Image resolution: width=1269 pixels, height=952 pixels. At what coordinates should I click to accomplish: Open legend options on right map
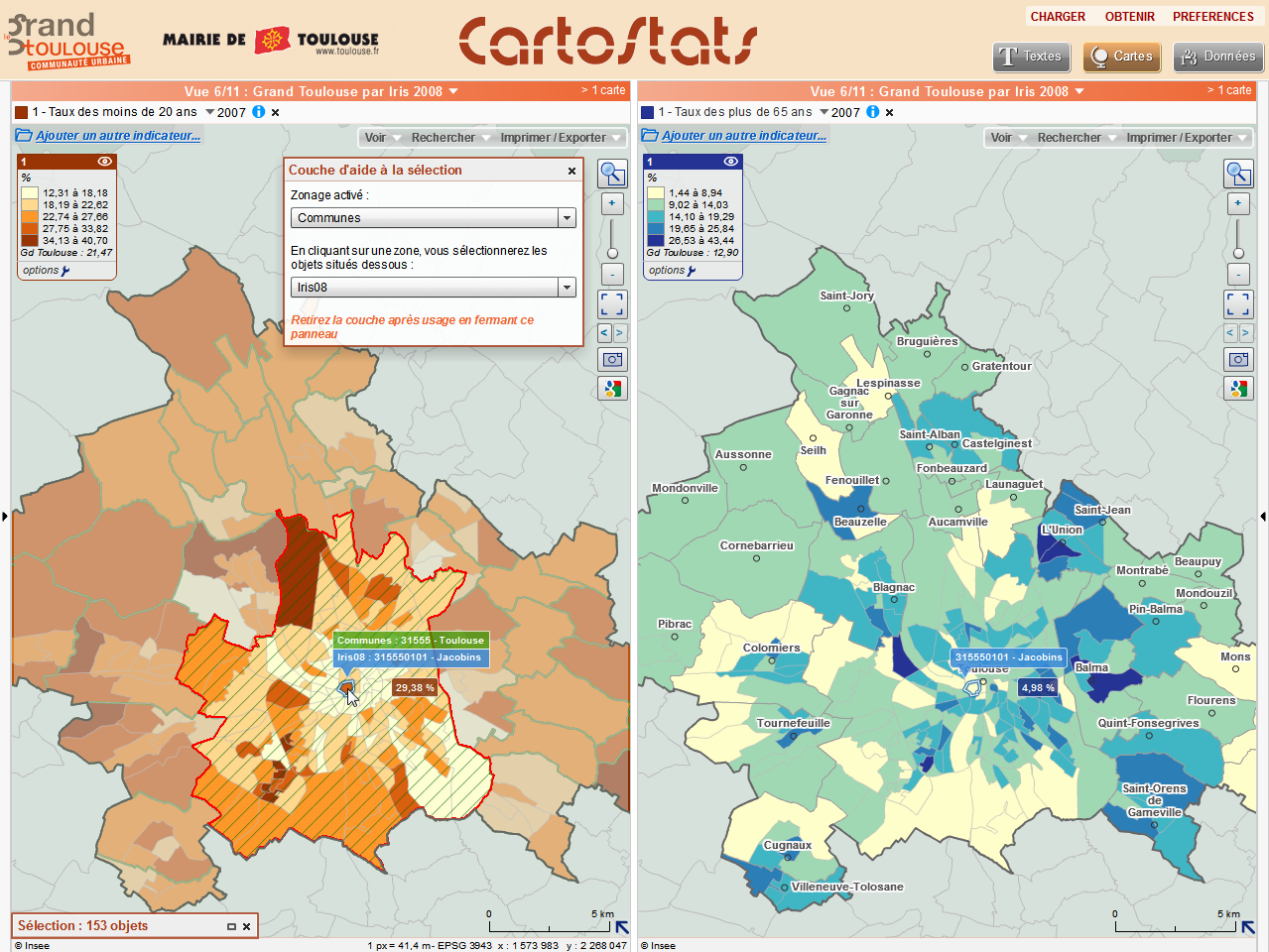coord(672,270)
